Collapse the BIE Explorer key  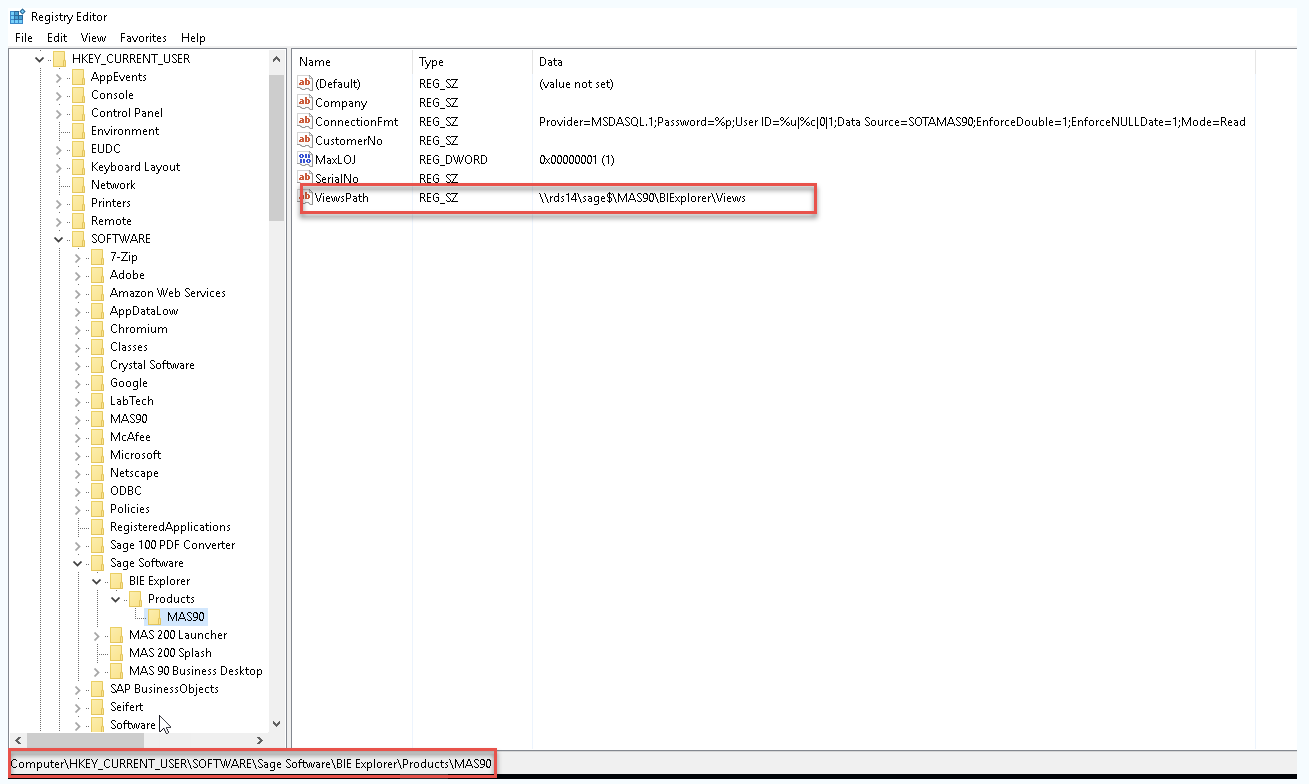pos(97,581)
